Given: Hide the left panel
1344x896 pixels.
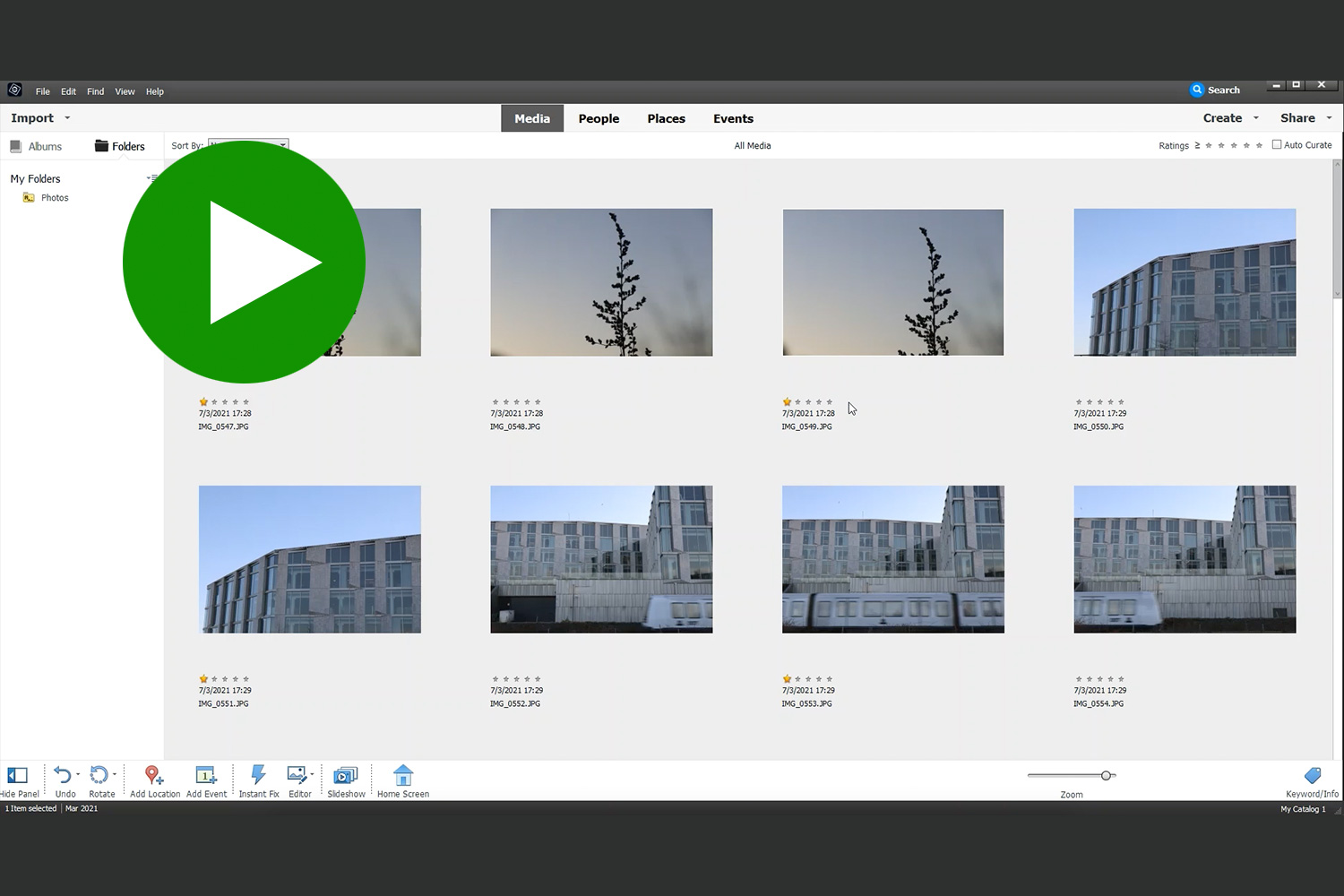Looking at the screenshot, I should (18, 776).
